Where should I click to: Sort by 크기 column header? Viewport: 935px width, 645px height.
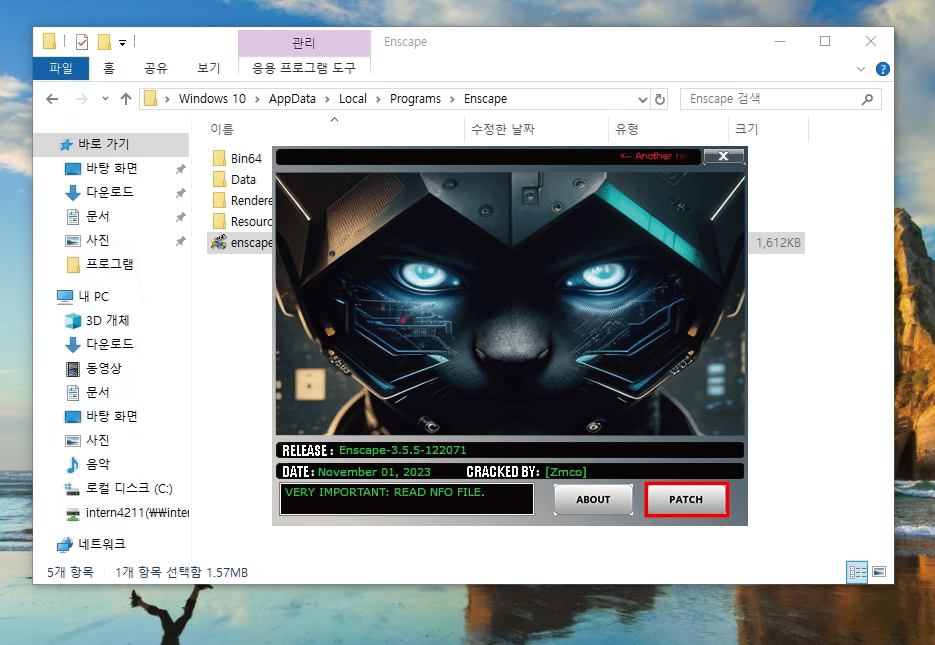[746, 129]
